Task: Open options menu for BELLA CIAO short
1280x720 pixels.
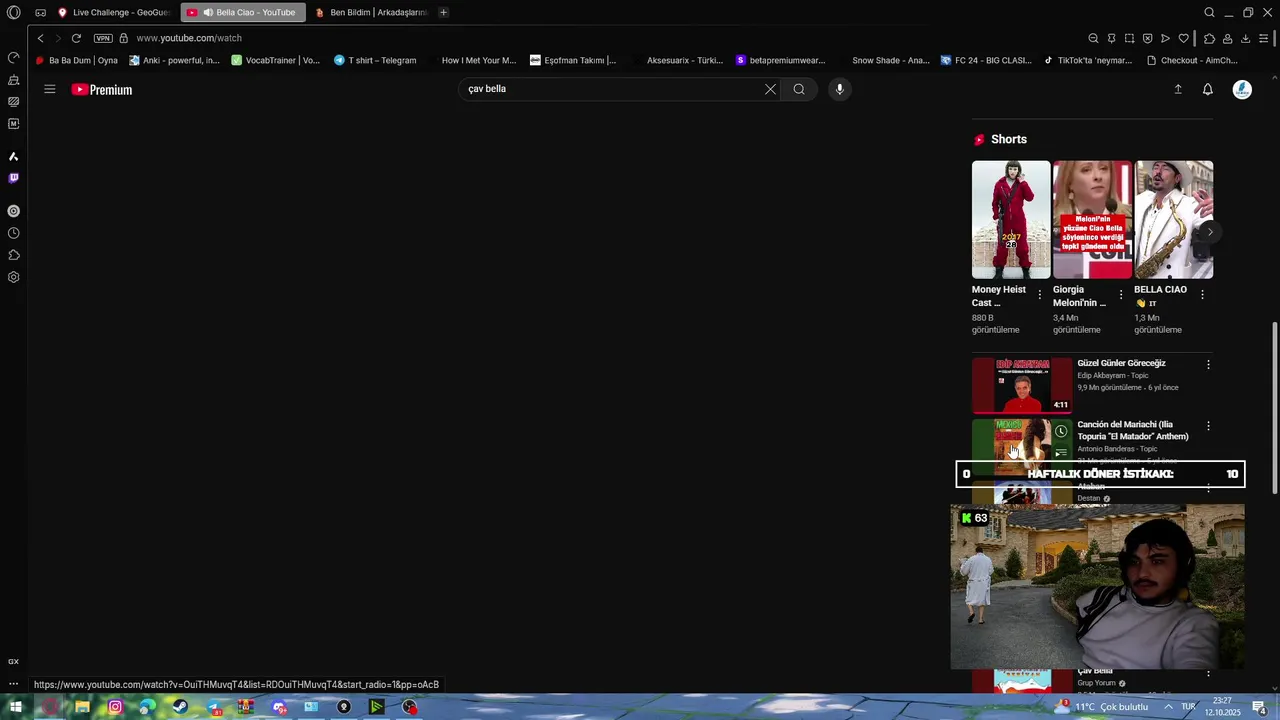Action: (x=1202, y=295)
